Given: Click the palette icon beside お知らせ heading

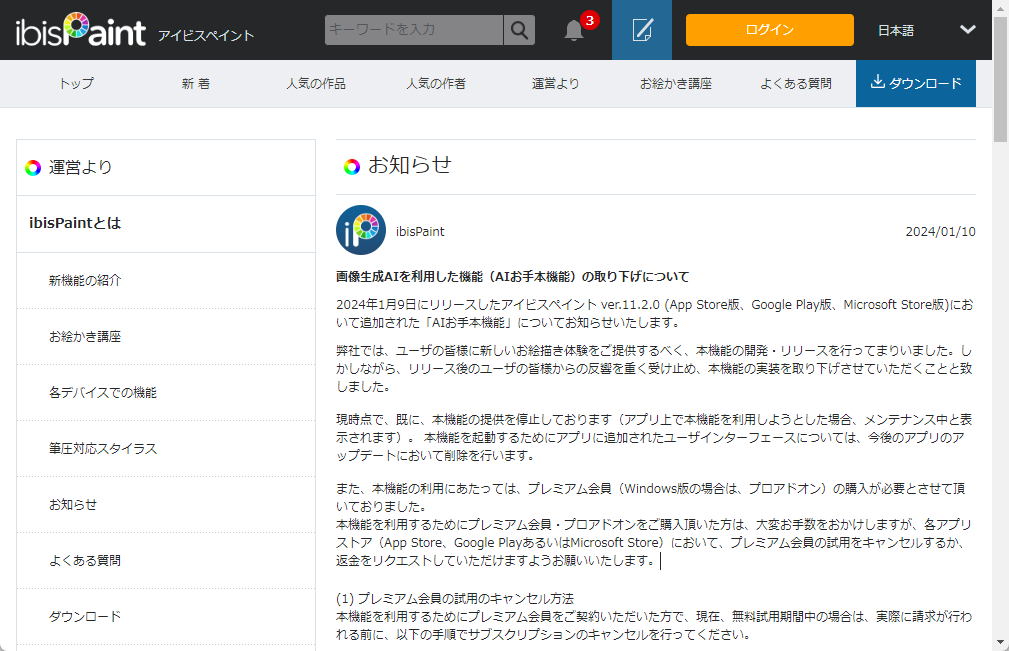Looking at the screenshot, I should 351,166.
